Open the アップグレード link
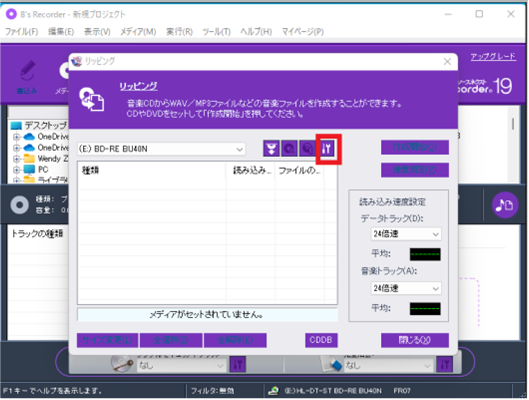Image resolution: width=529 pixels, height=400 pixels. pos(493,56)
